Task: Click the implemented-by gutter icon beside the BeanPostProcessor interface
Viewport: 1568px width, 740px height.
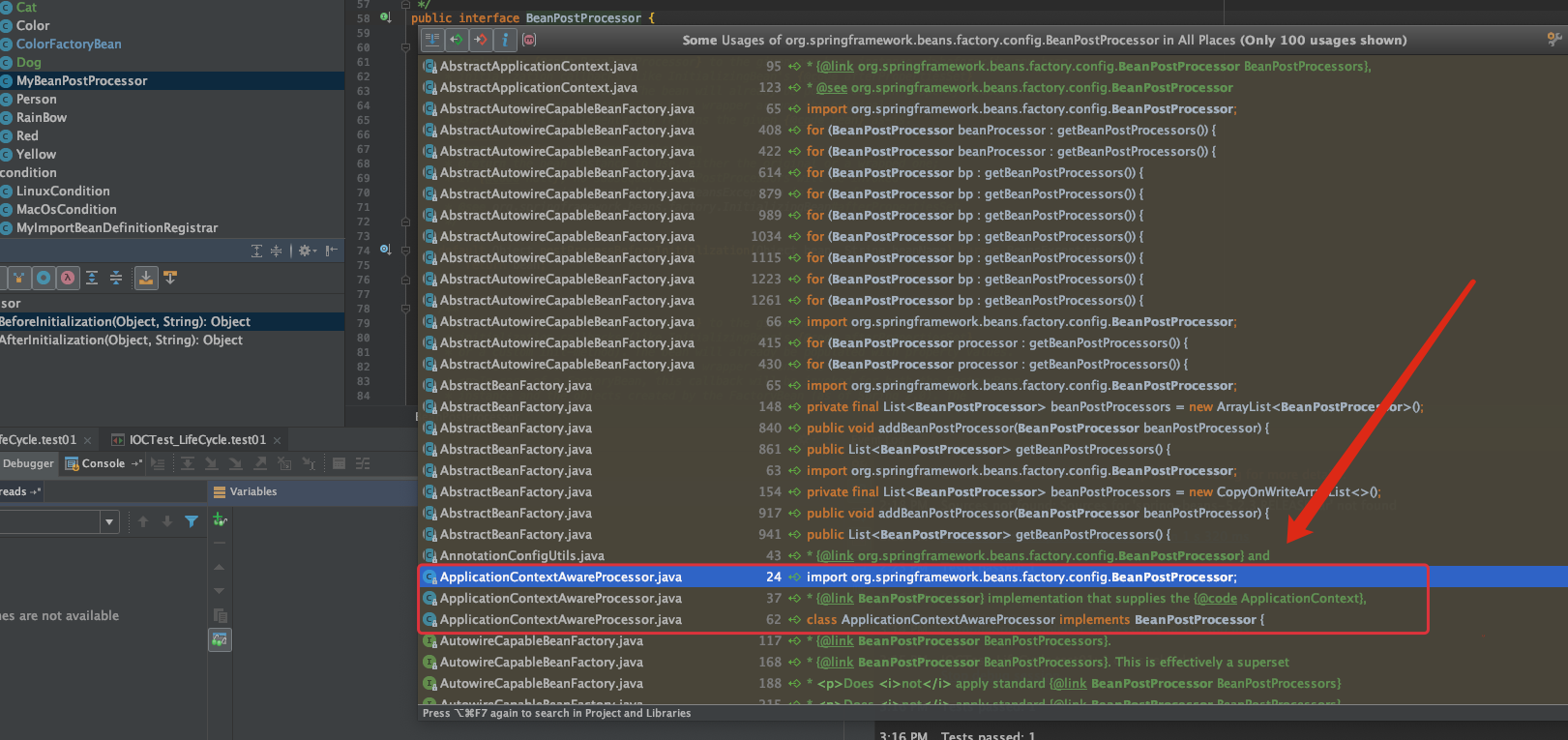Action: point(385,17)
